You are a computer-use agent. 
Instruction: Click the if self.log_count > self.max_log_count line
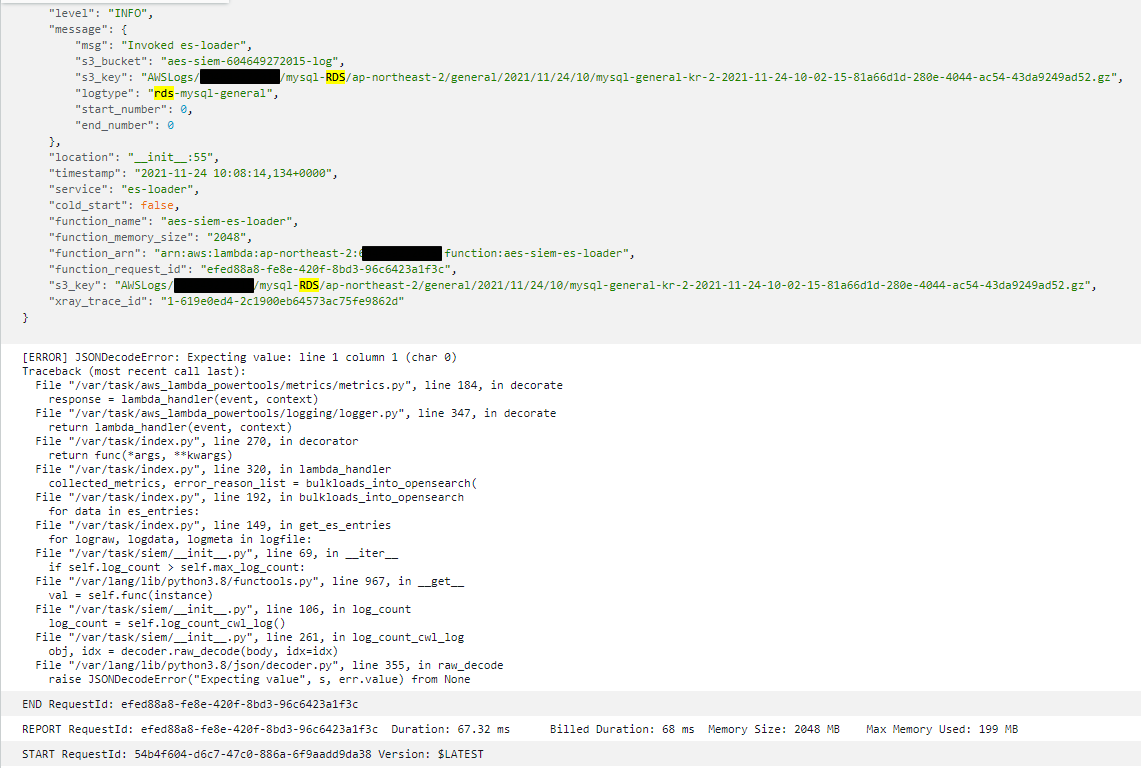pos(177,567)
